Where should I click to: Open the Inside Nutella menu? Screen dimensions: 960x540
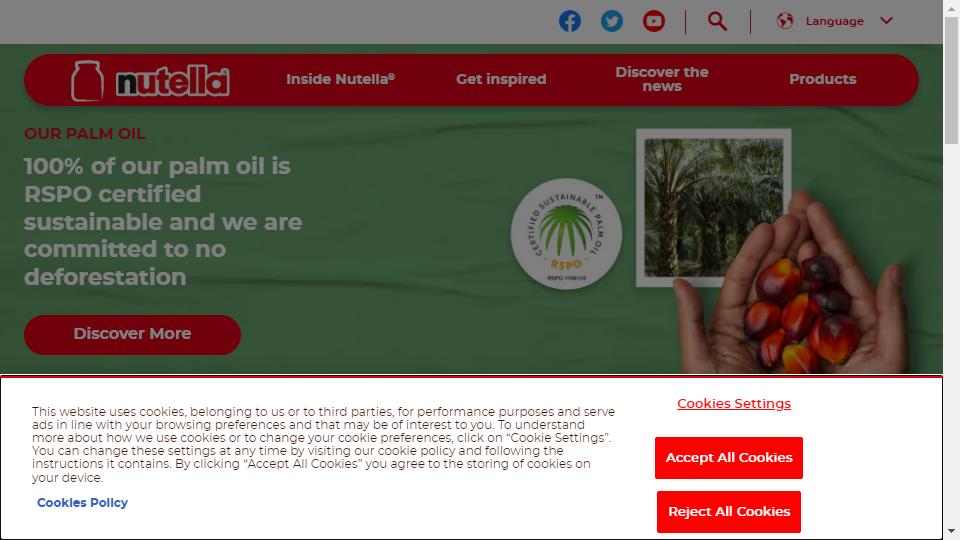[340, 79]
